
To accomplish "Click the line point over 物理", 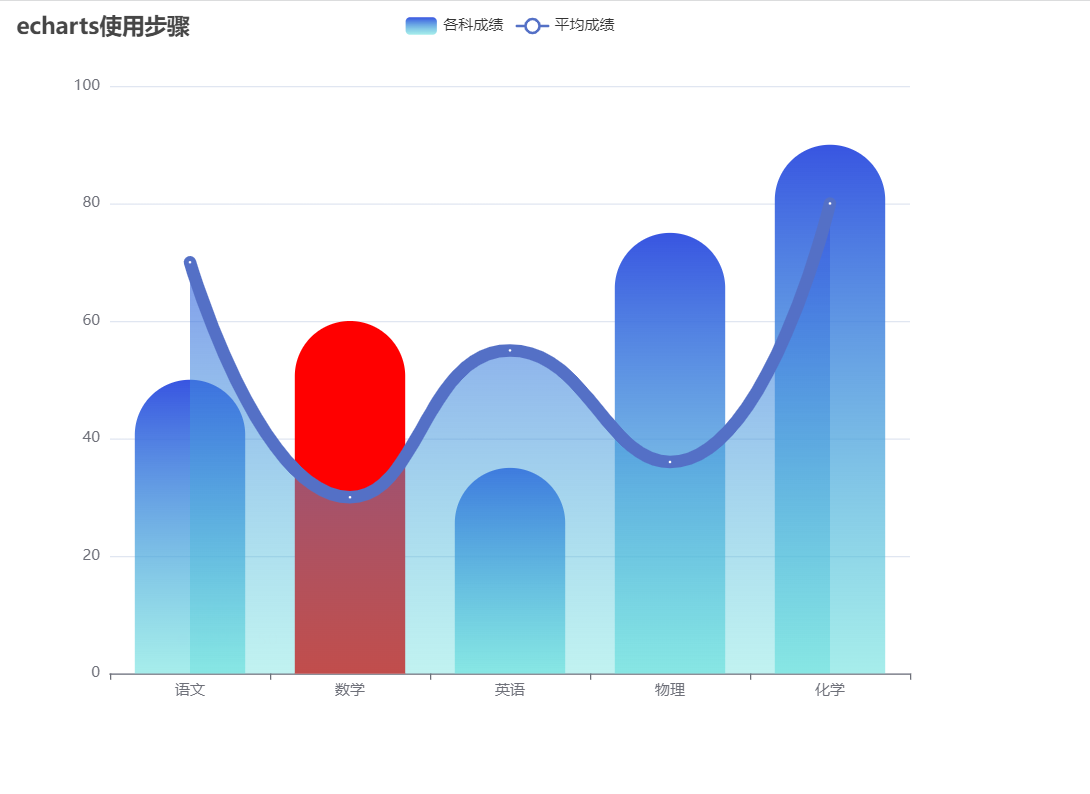I will (670, 461).
